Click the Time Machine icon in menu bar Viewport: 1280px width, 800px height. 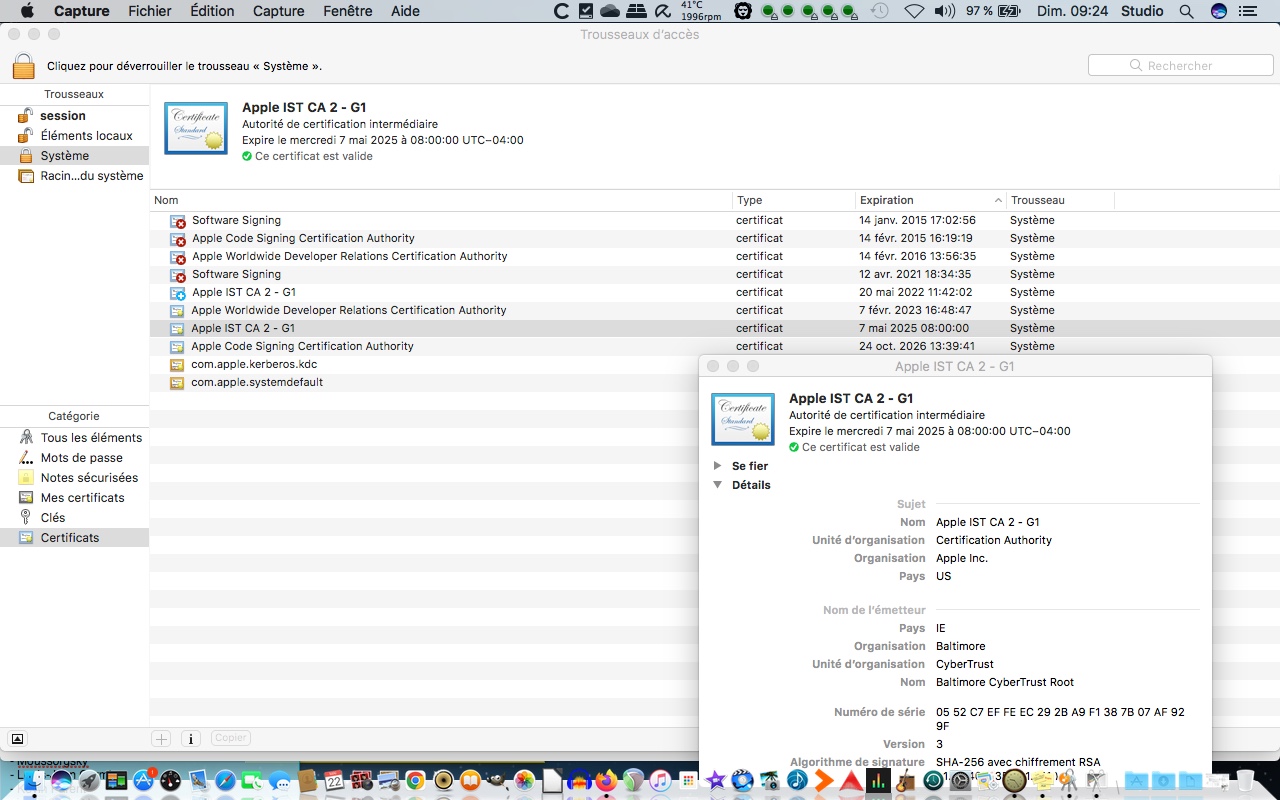(878, 11)
